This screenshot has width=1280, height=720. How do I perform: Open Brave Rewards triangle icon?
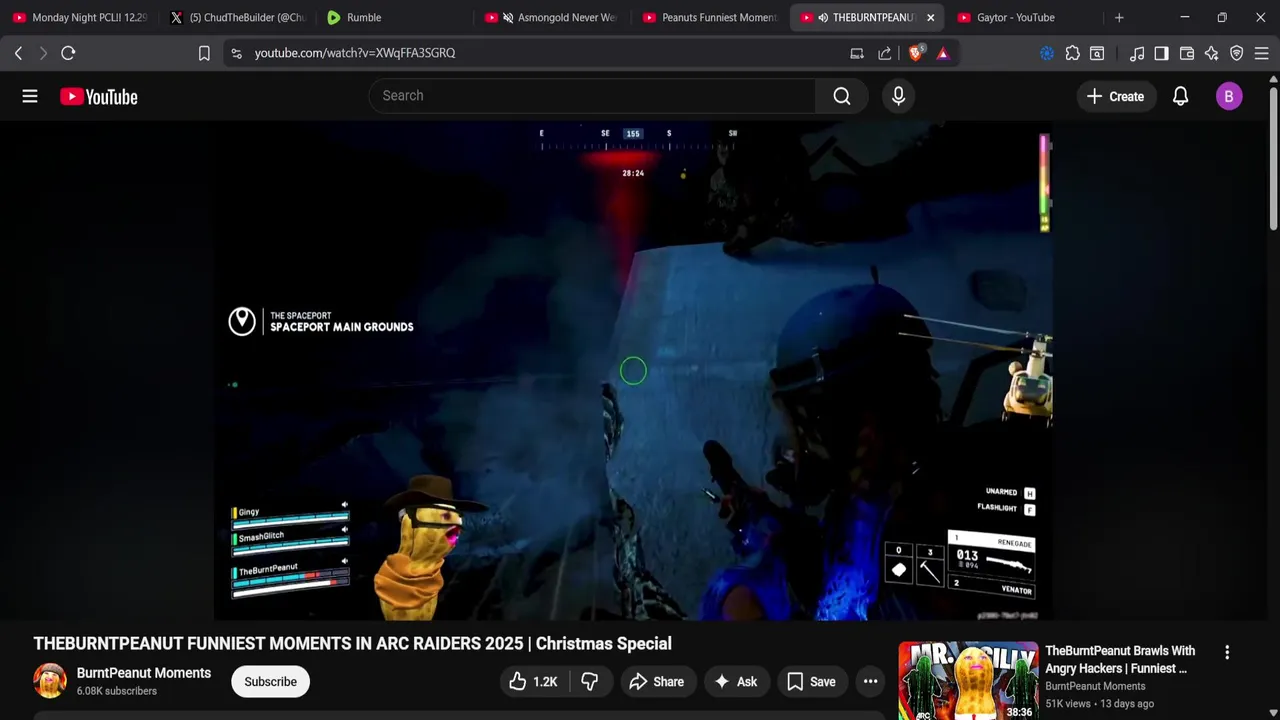click(x=943, y=53)
